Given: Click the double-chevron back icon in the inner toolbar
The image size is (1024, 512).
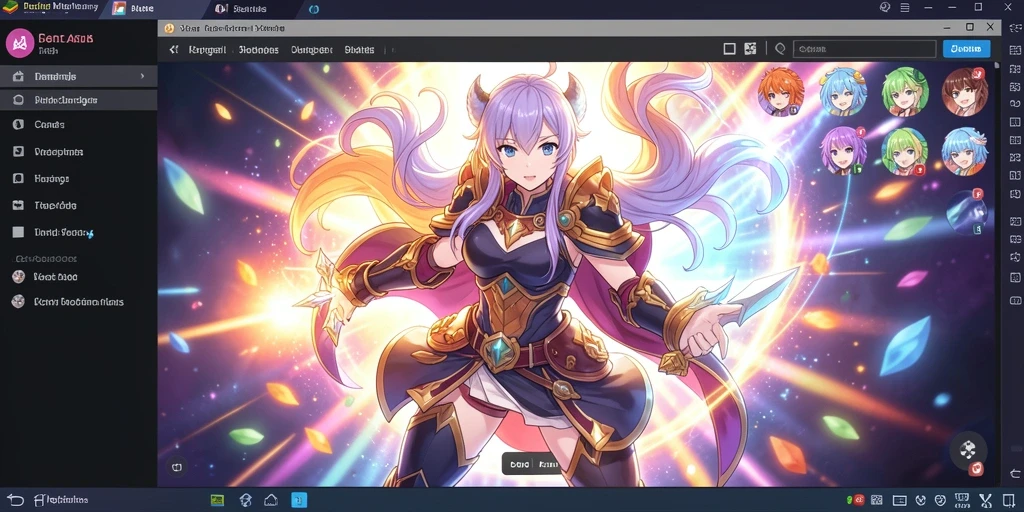Looking at the screenshot, I should 173,50.
